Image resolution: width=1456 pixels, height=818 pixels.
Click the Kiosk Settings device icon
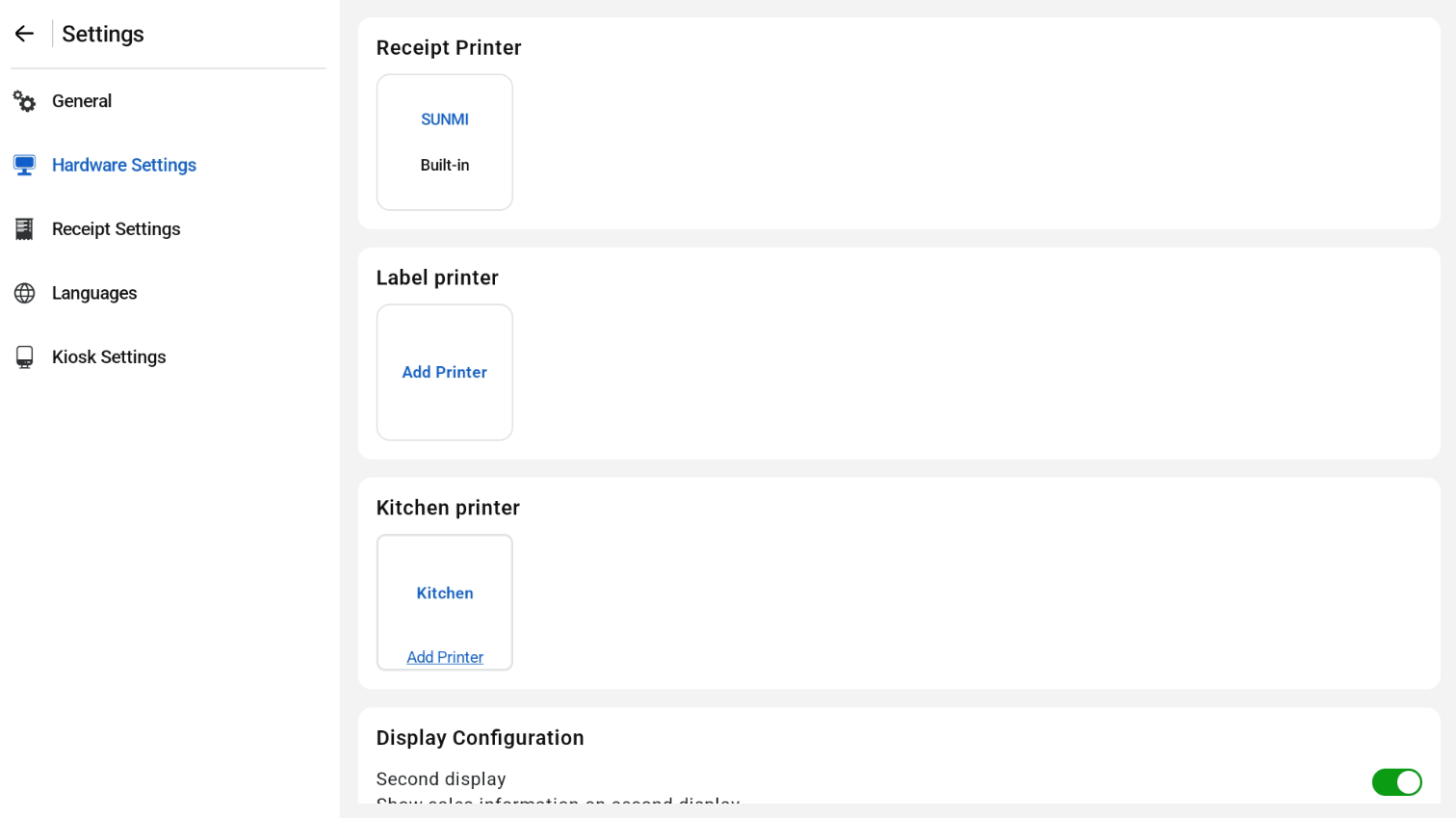[24, 357]
